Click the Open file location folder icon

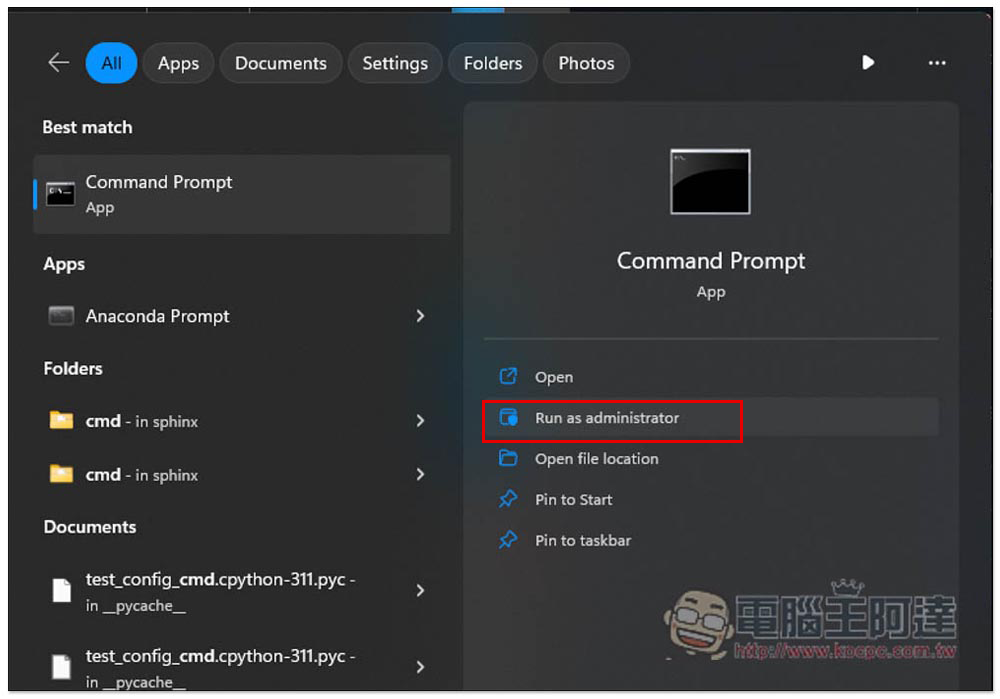(508, 458)
